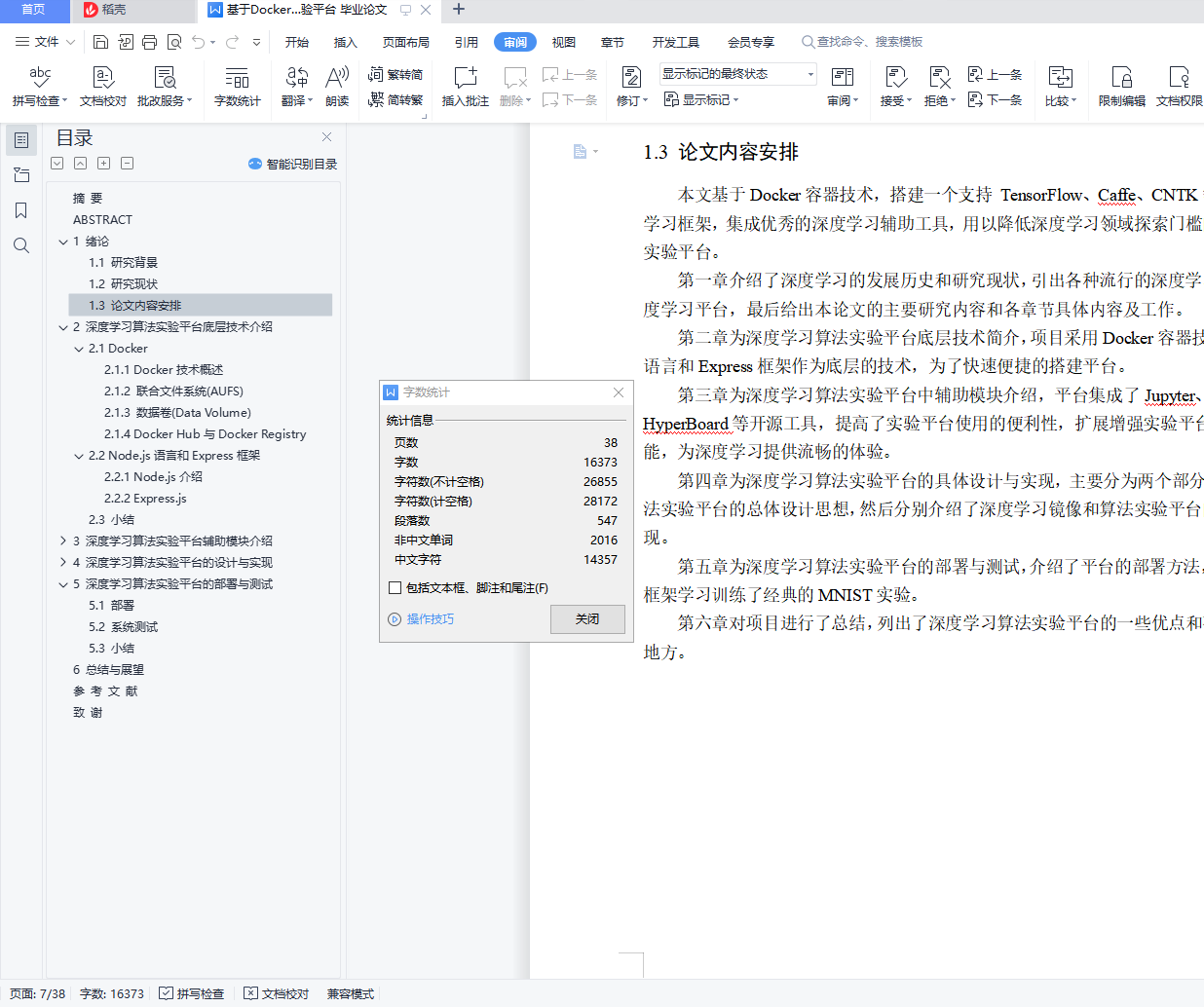
Task: Open the quick toolbar customize arrow
Action: tap(257, 42)
